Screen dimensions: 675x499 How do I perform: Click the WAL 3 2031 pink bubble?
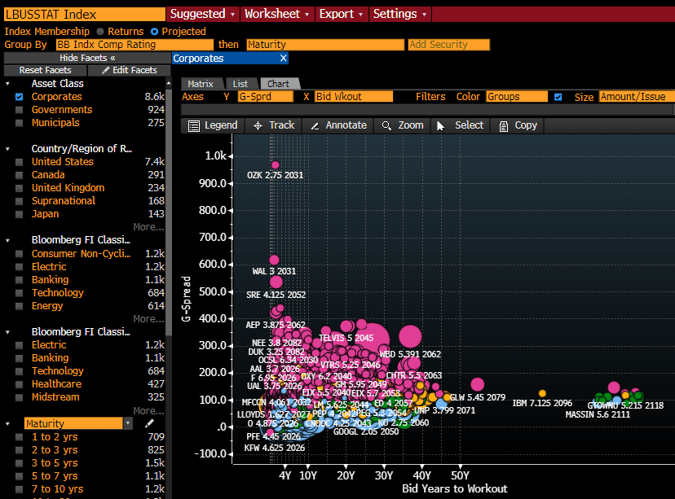274,260
